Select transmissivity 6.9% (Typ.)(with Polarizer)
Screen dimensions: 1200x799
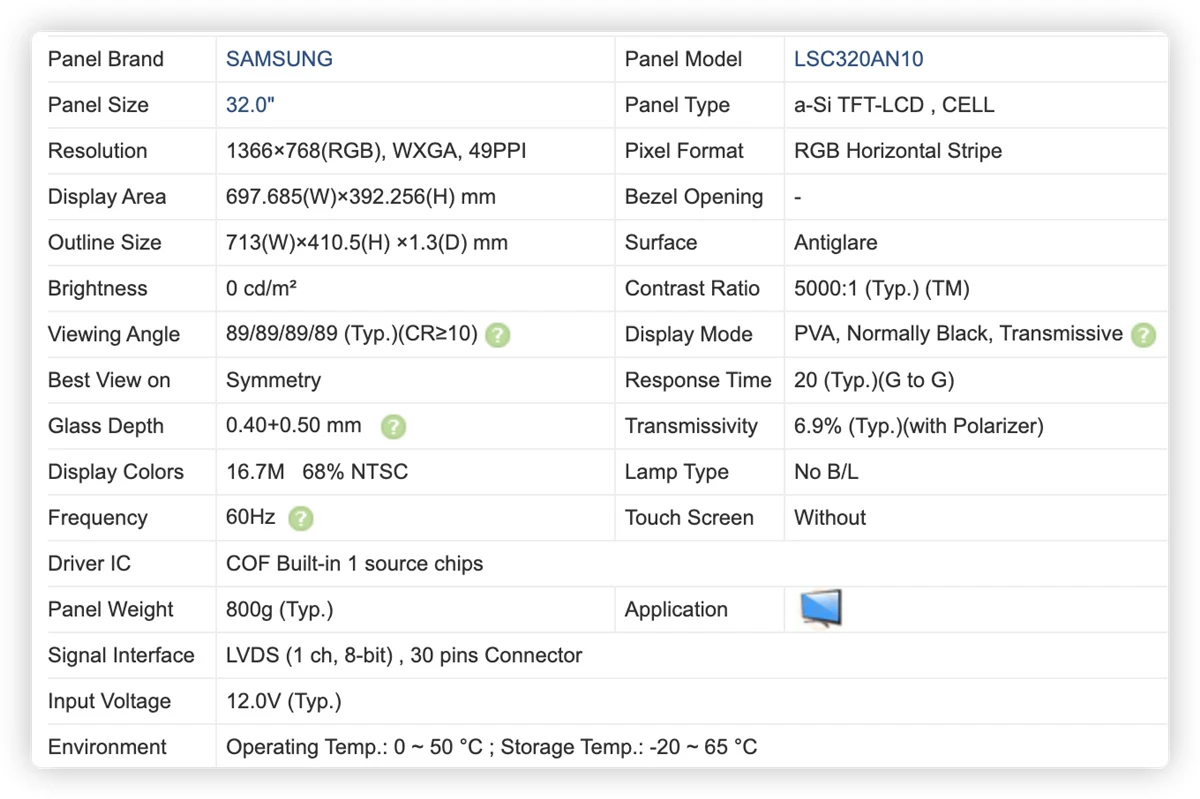tap(919, 427)
